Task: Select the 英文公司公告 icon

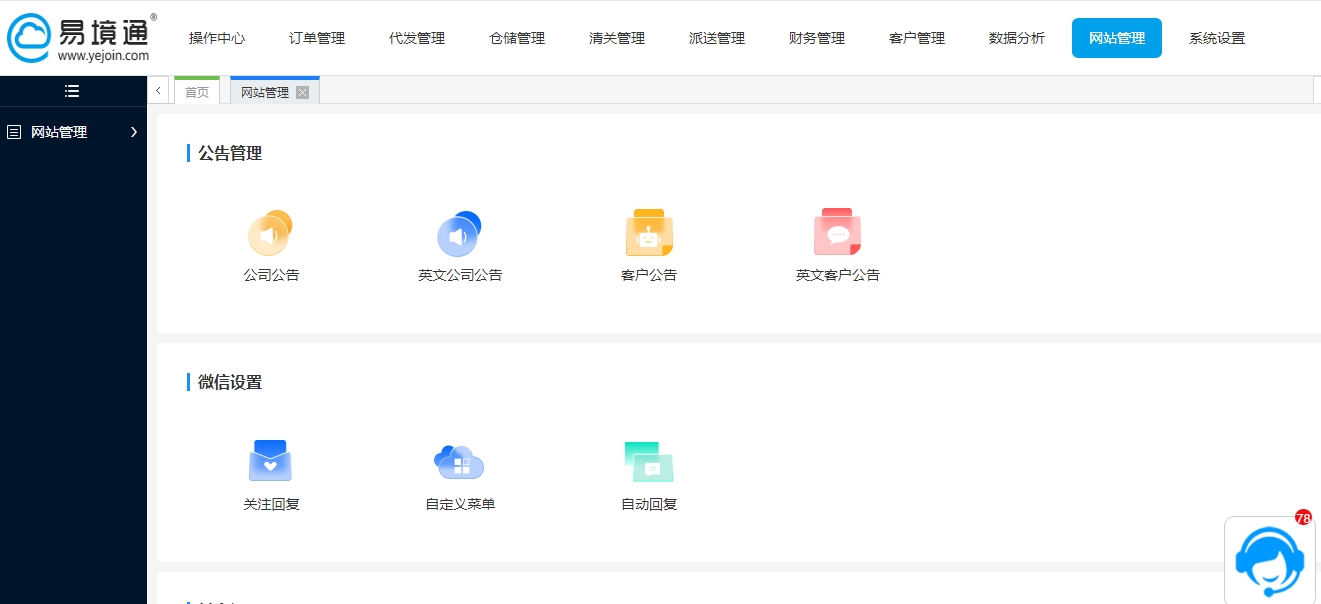Action: click(459, 231)
